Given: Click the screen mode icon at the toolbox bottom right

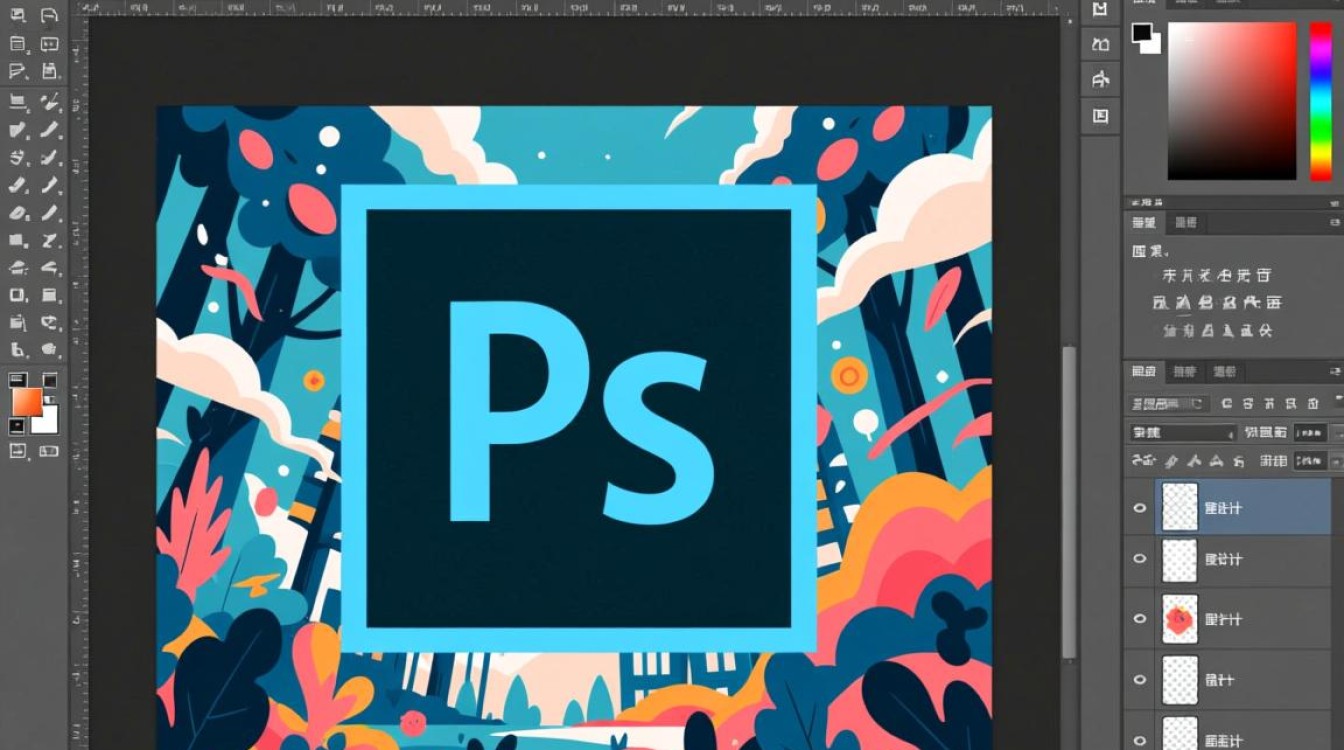Looking at the screenshot, I should (x=49, y=451).
